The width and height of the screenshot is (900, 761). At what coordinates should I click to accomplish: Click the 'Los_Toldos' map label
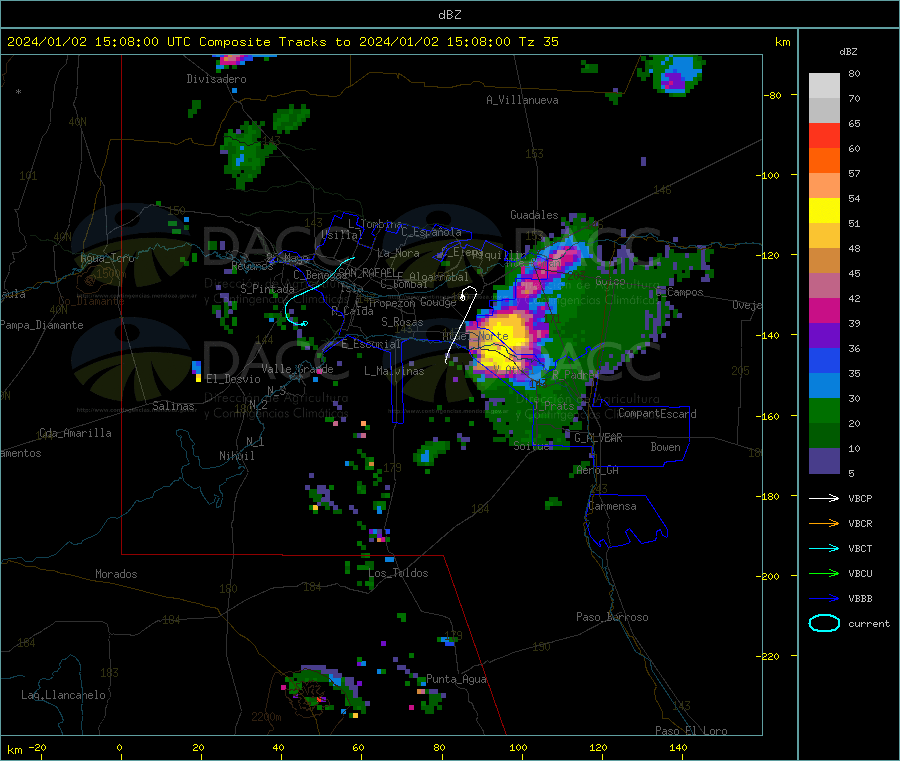click(398, 573)
